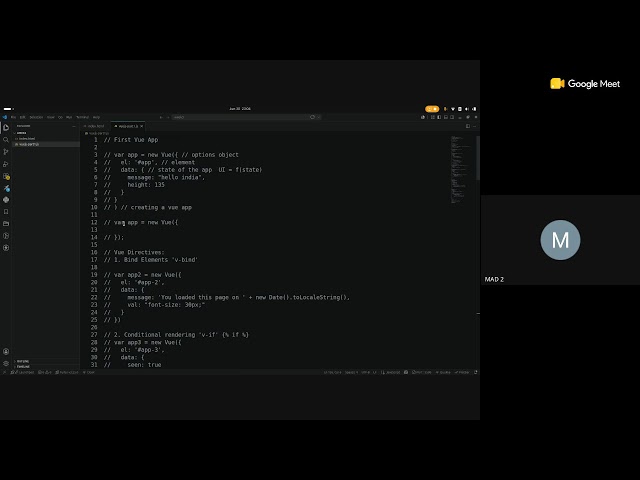The image size is (640, 480).
Task: Select the highlighted JS file in Explorer
Action: click(46, 144)
